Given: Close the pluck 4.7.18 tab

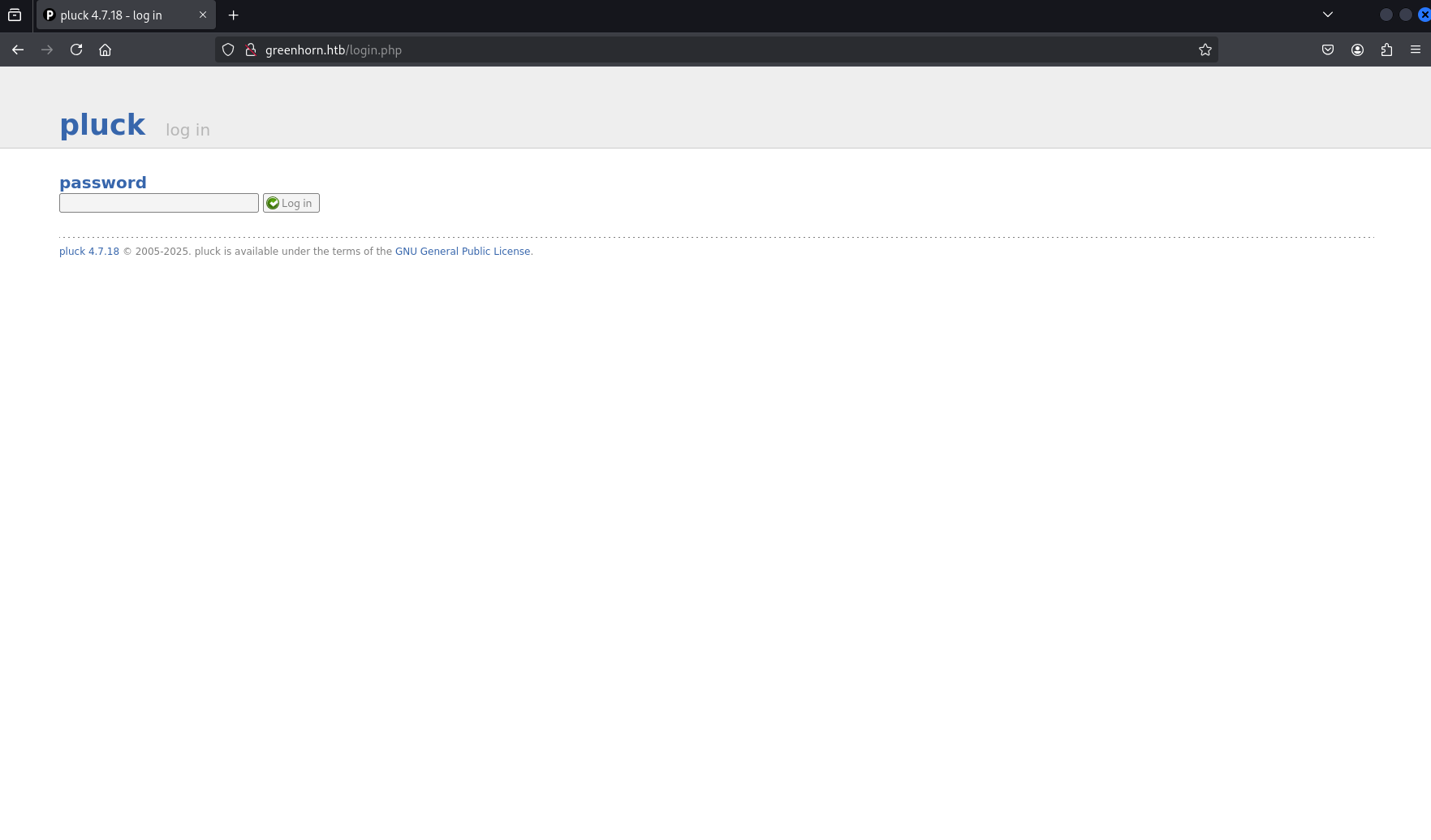Looking at the screenshot, I should point(203,15).
